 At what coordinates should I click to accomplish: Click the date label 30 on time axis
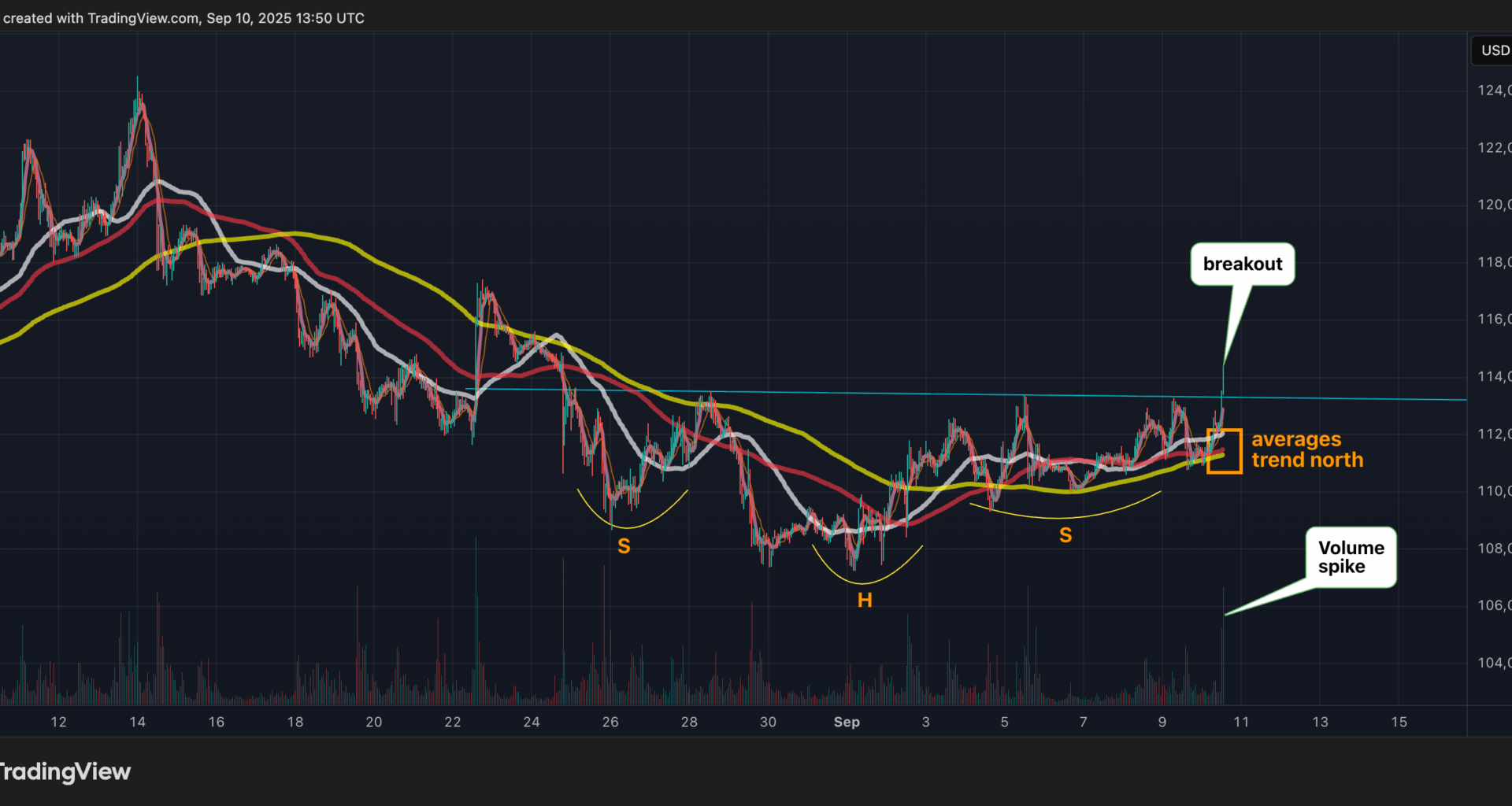pos(768,722)
